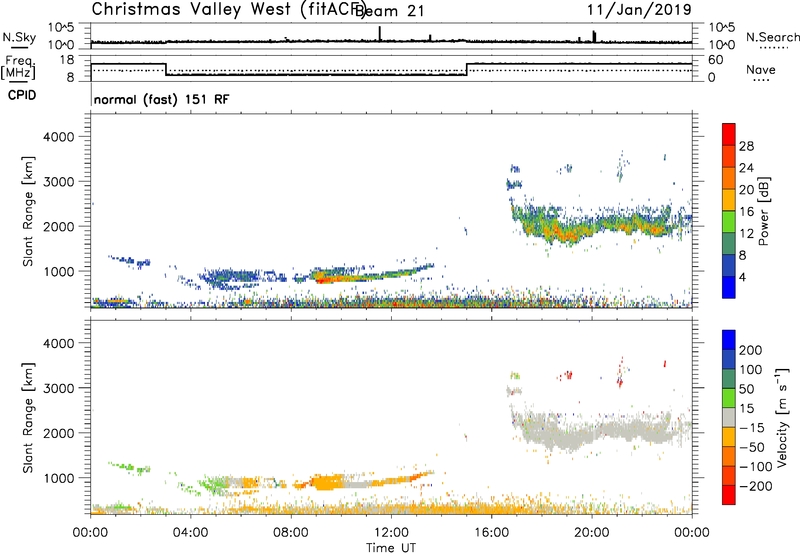Click the '60' tick on the Nave axis
The height and width of the screenshot is (554, 800).
716,60
